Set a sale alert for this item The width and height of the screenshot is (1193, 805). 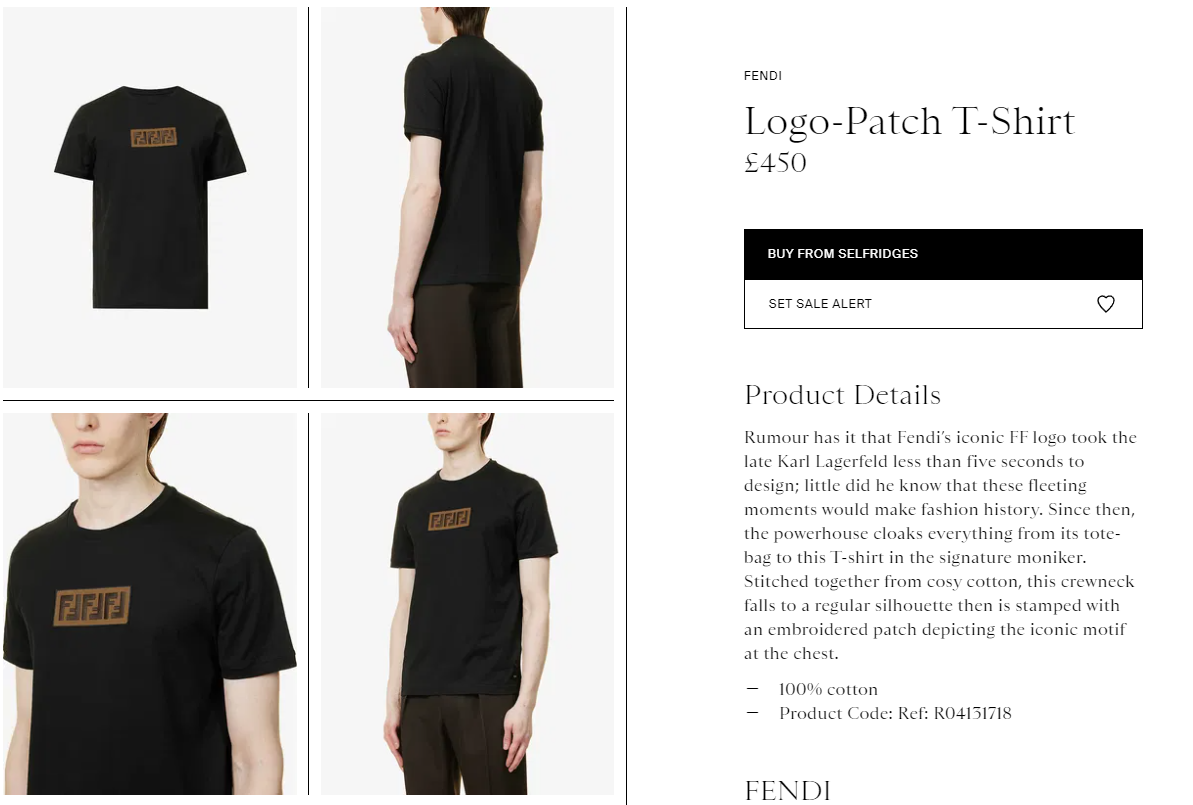point(943,304)
